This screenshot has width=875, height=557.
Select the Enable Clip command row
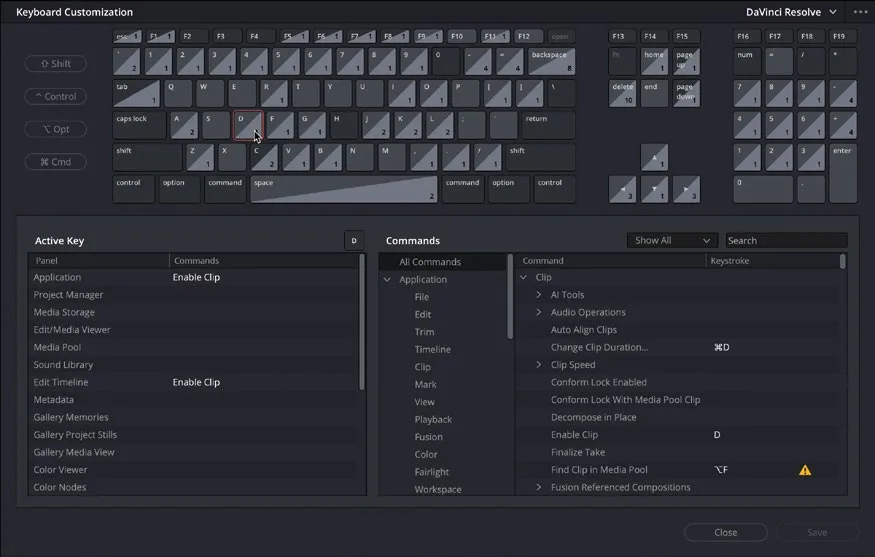pos(677,435)
